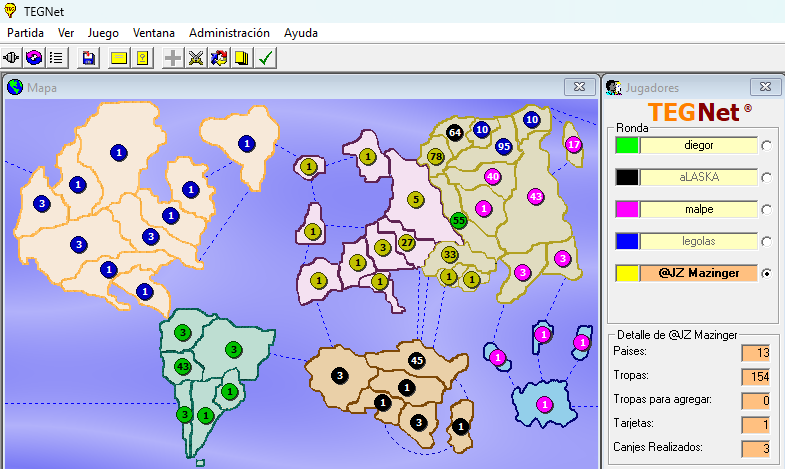785x469 pixels.
Task: Select the radio button for legolas
Action: tap(767, 242)
